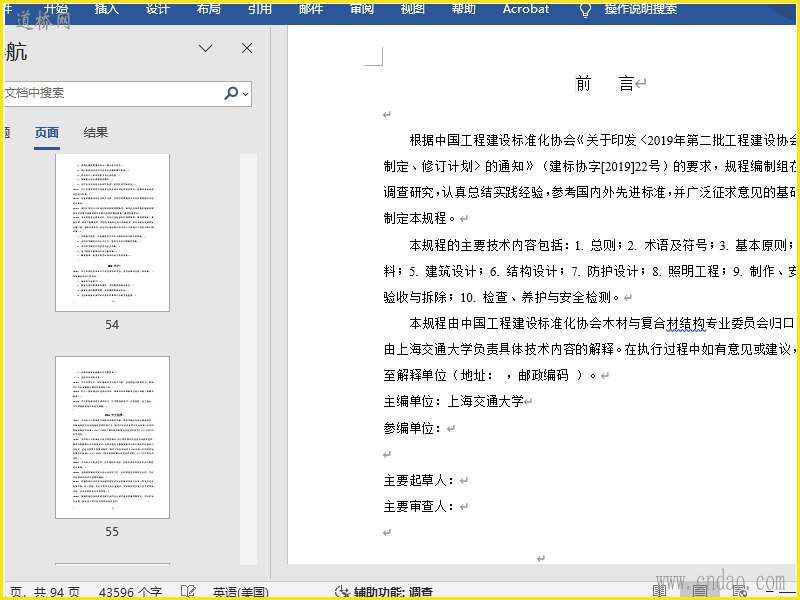Click the 43596 个字 word count
This screenshot has width=800, height=600.
(131, 592)
